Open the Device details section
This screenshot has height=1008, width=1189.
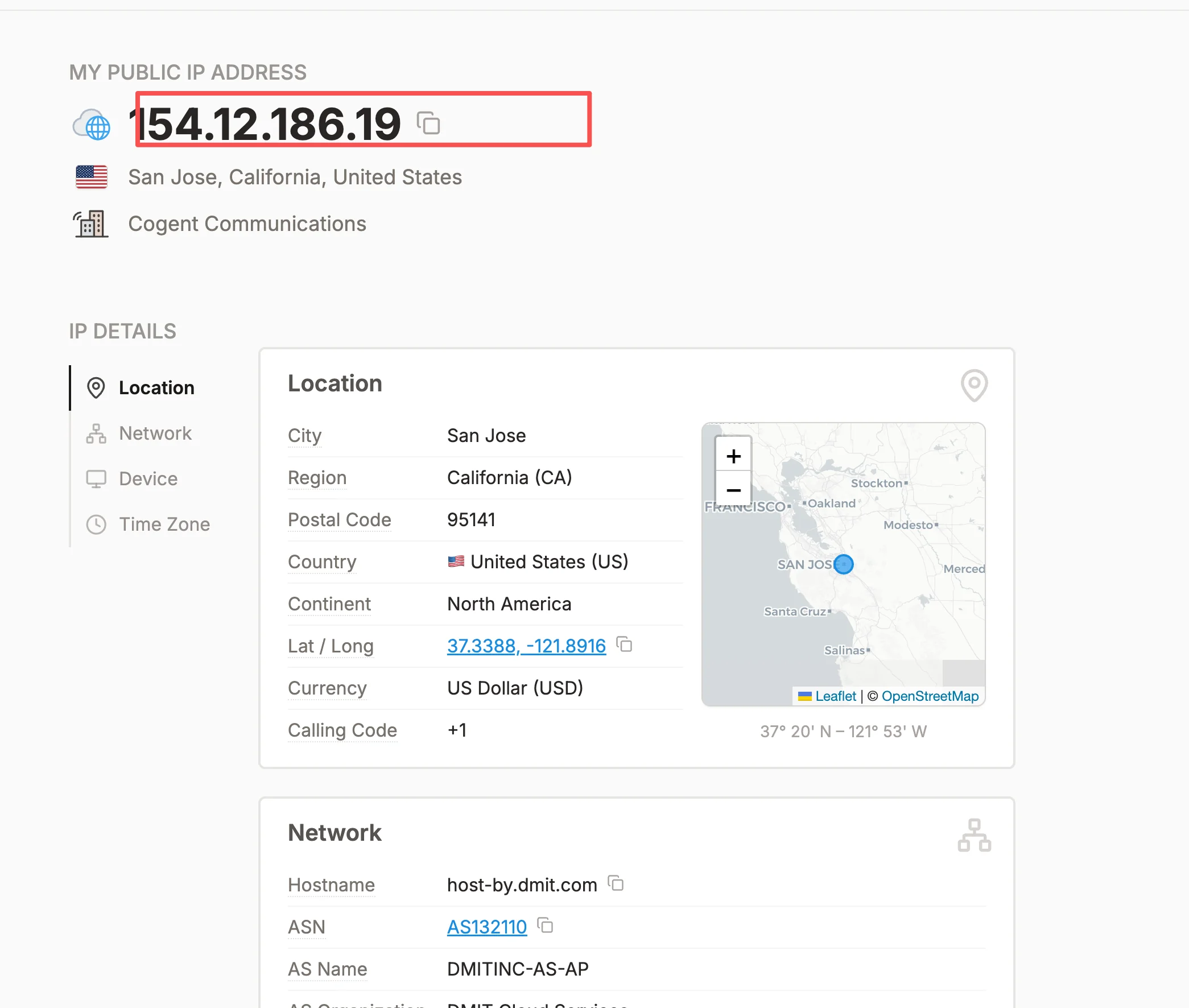pyautogui.click(x=147, y=478)
